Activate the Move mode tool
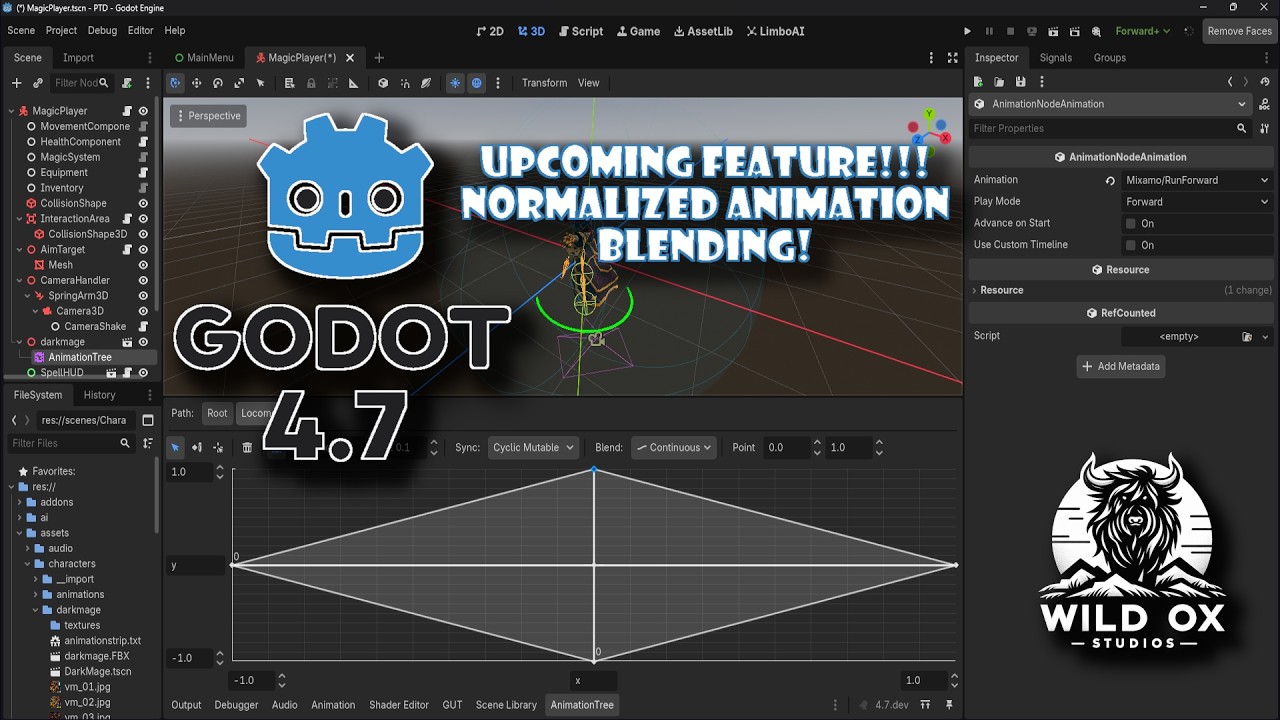This screenshot has height=720, width=1280. pos(196,83)
